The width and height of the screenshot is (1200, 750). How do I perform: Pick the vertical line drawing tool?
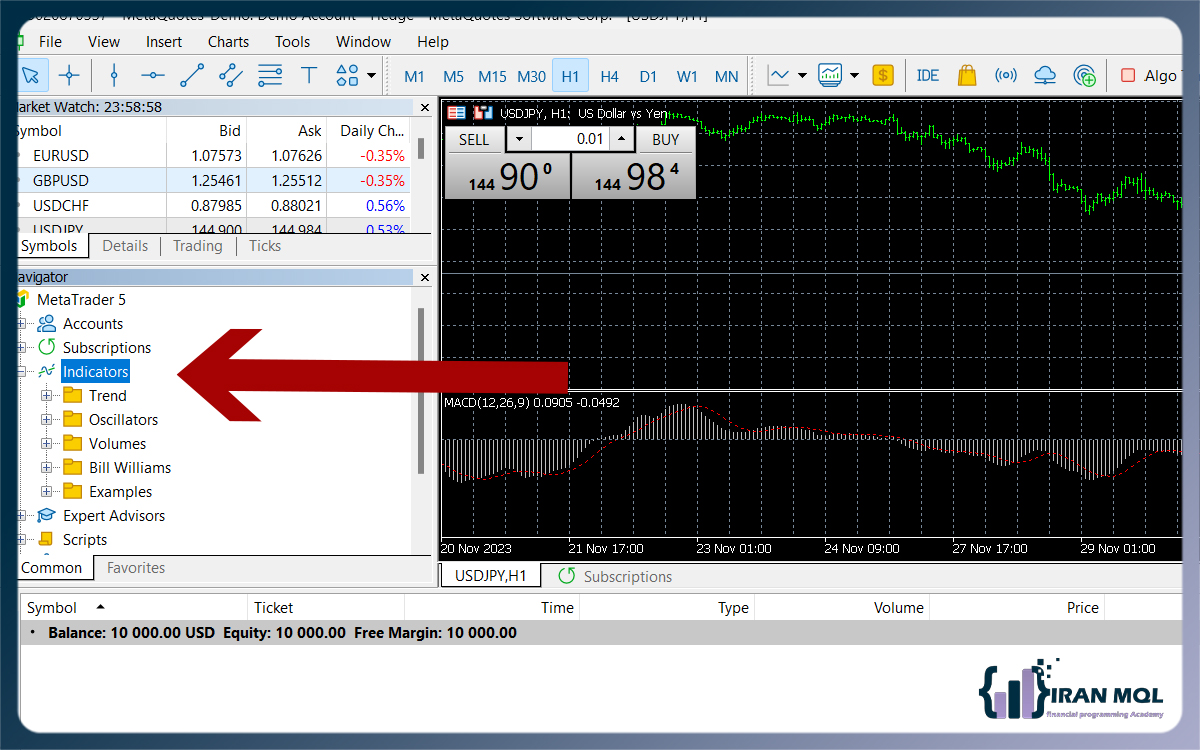(x=114, y=75)
